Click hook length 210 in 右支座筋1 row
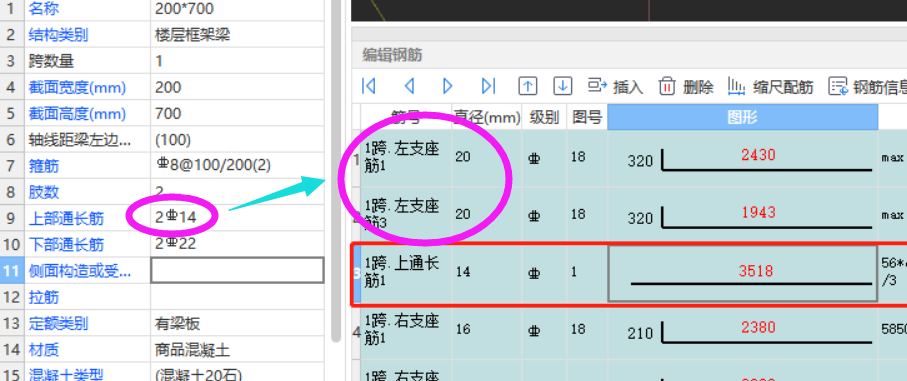 (640, 334)
